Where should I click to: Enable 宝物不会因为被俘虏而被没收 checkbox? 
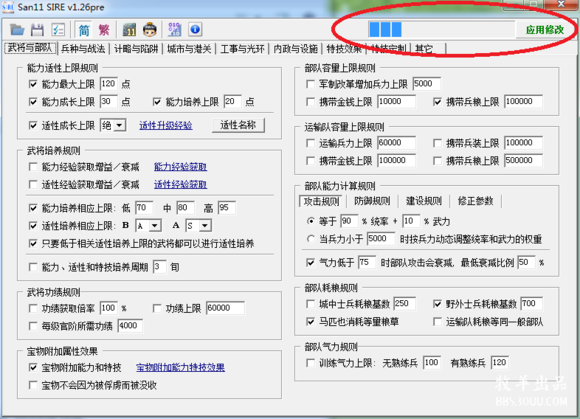point(33,385)
